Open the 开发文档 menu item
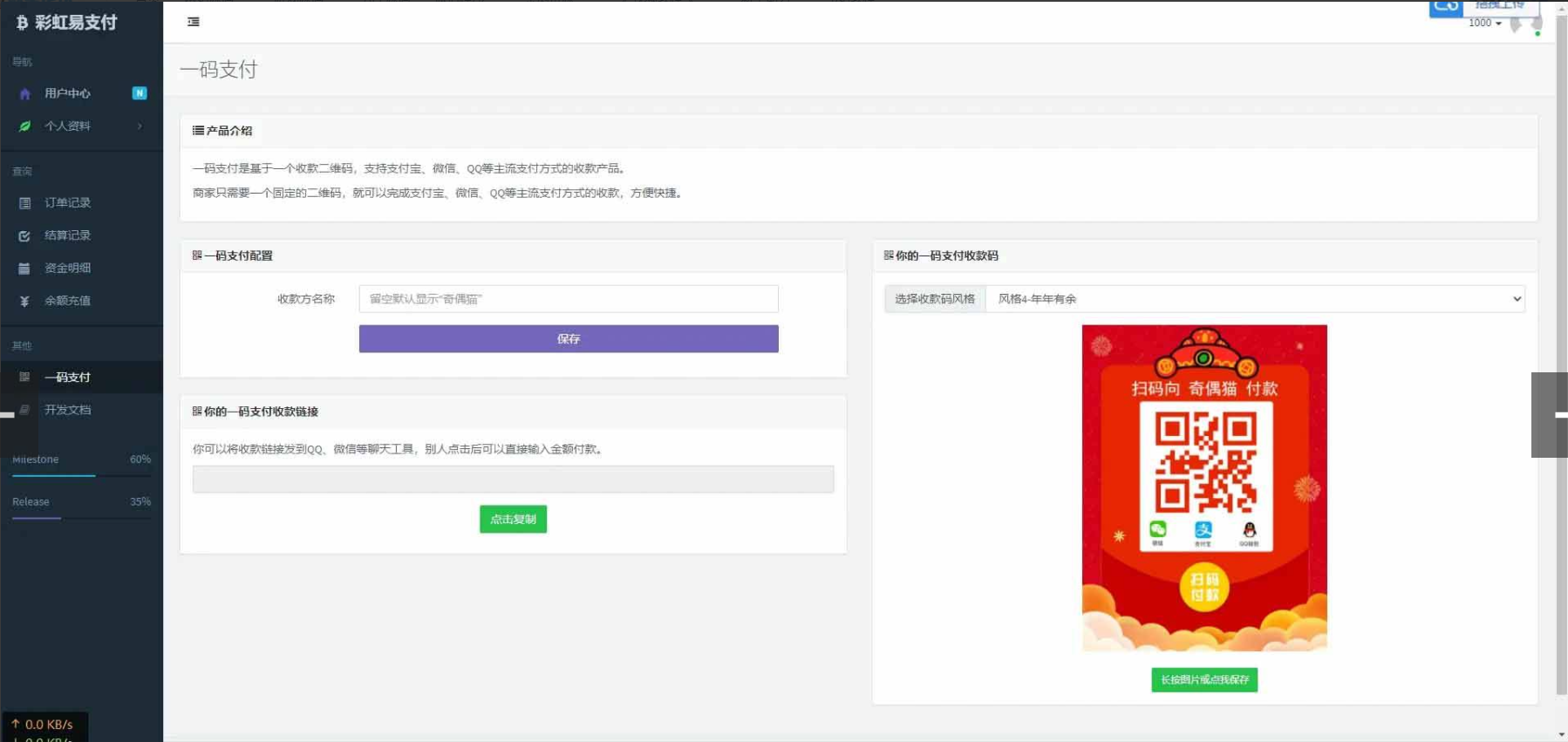This screenshot has width=1568, height=742. tap(67, 410)
